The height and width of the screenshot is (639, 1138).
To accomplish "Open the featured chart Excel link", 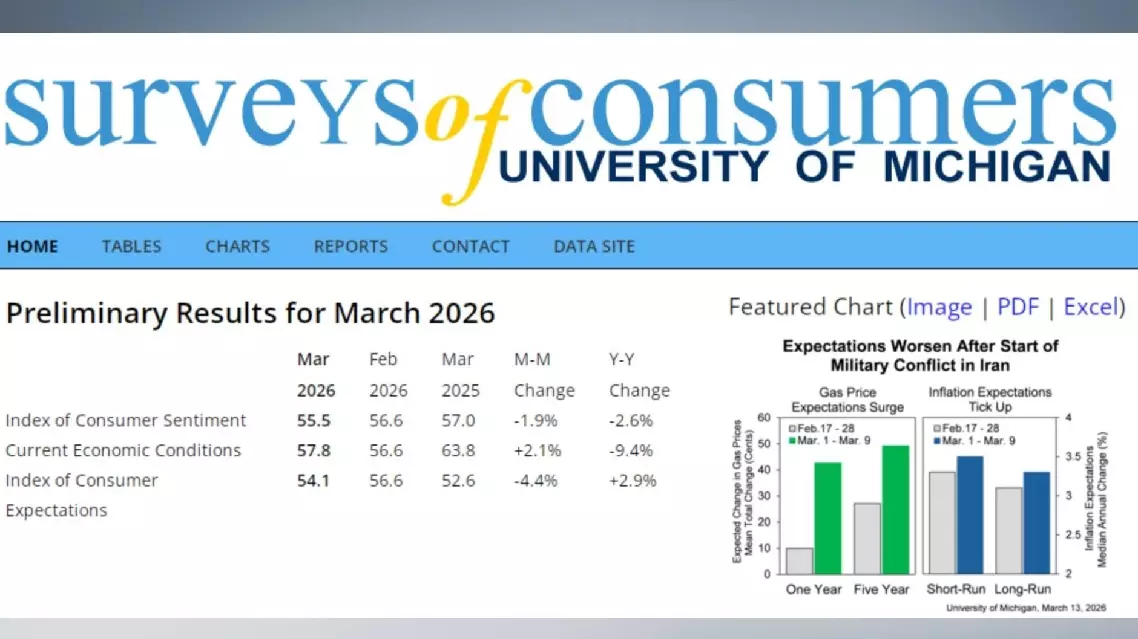I will pyautogui.click(x=1090, y=307).
